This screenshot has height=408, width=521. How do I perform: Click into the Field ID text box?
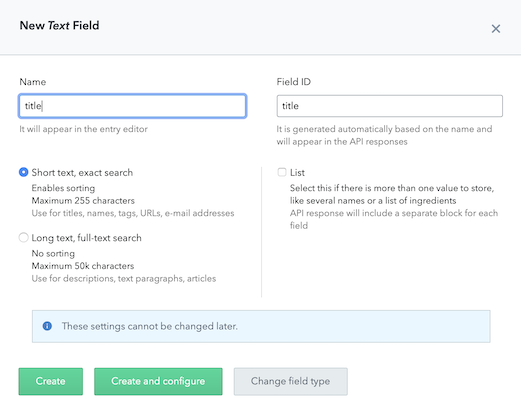389,106
